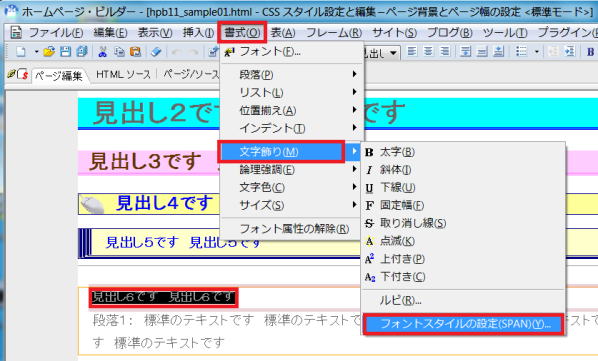598x361 pixels.
Task: Expand the 論理強調(E) submenu
Action: click(292, 169)
